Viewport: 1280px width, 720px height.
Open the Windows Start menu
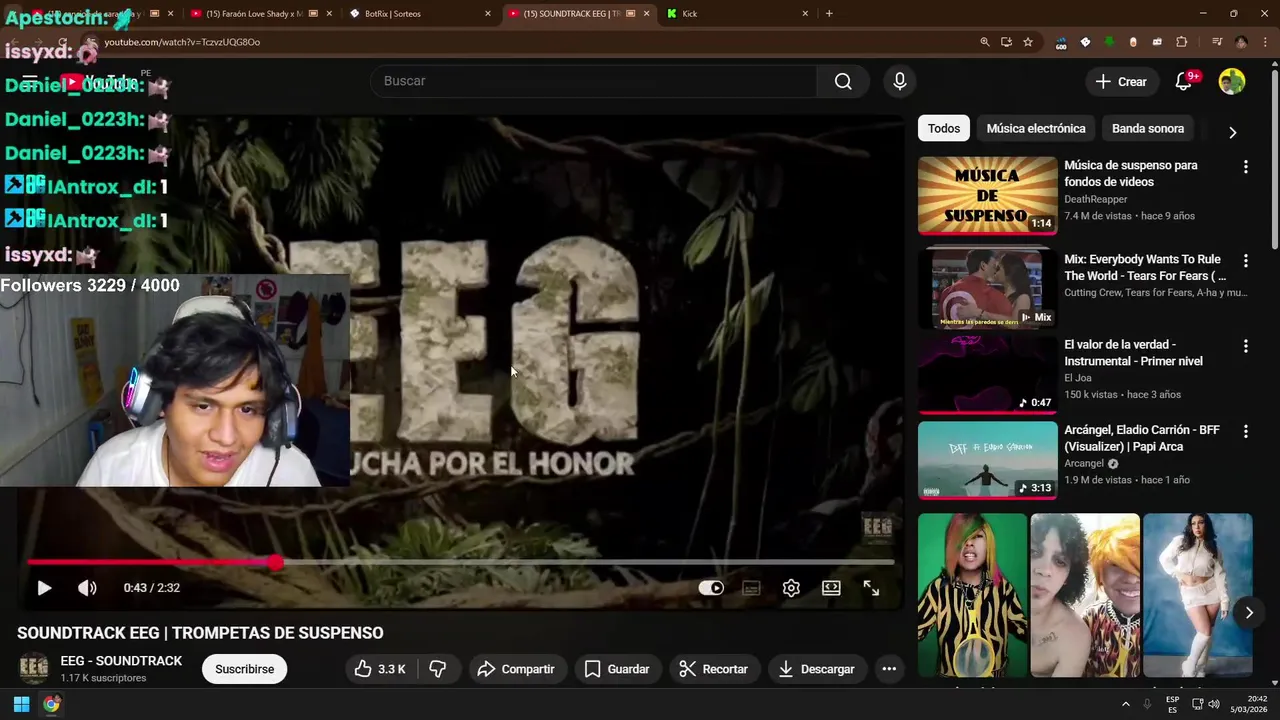[21, 704]
